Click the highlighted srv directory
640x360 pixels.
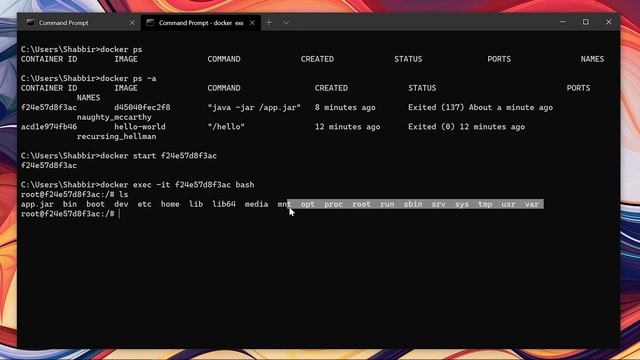click(x=439, y=204)
